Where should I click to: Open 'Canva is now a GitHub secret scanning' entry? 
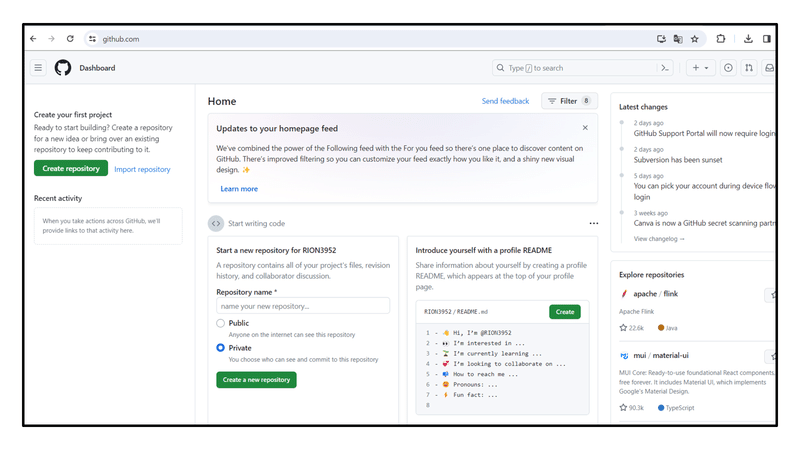pos(704,223)
